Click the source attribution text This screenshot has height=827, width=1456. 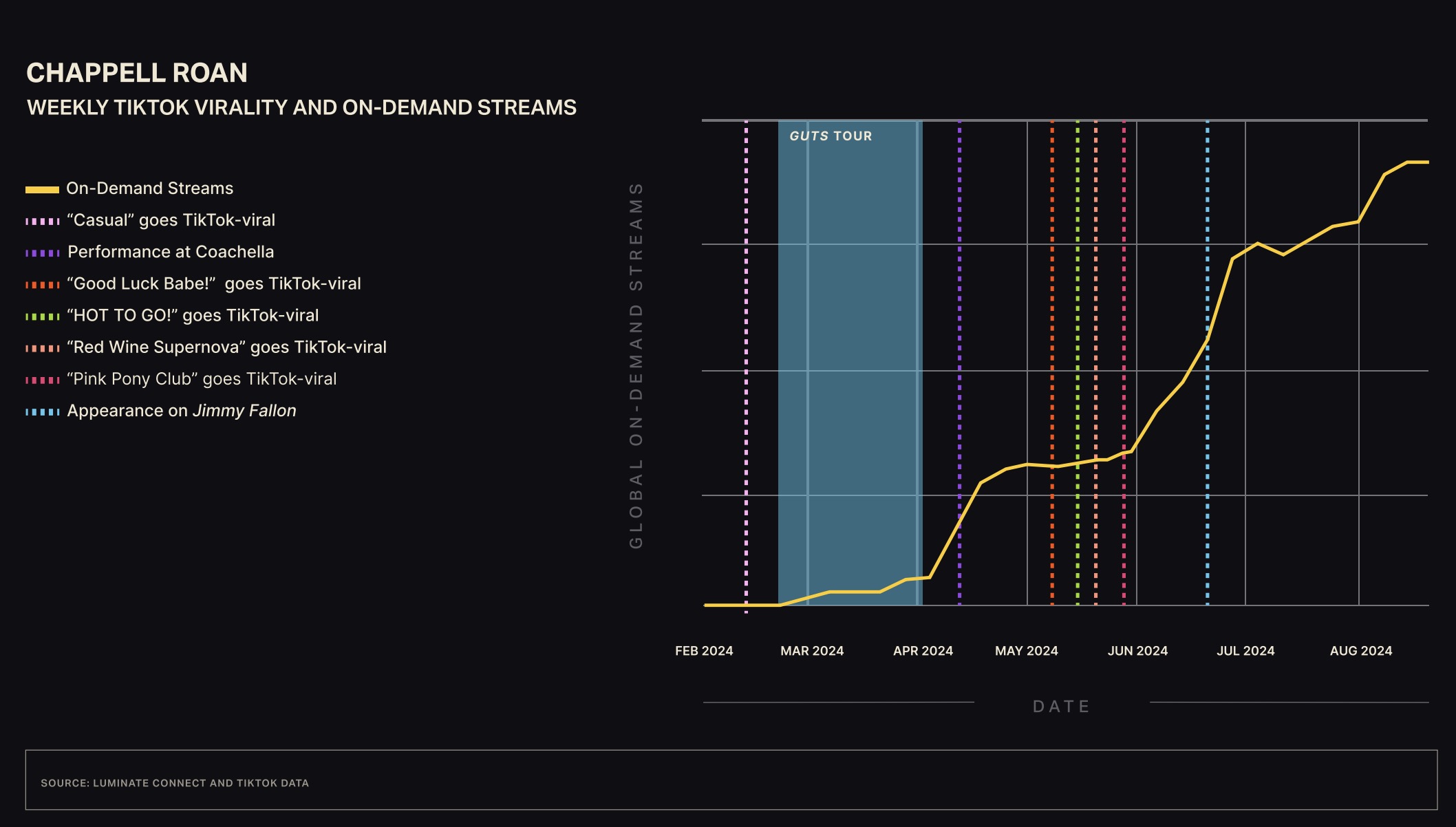175,783
